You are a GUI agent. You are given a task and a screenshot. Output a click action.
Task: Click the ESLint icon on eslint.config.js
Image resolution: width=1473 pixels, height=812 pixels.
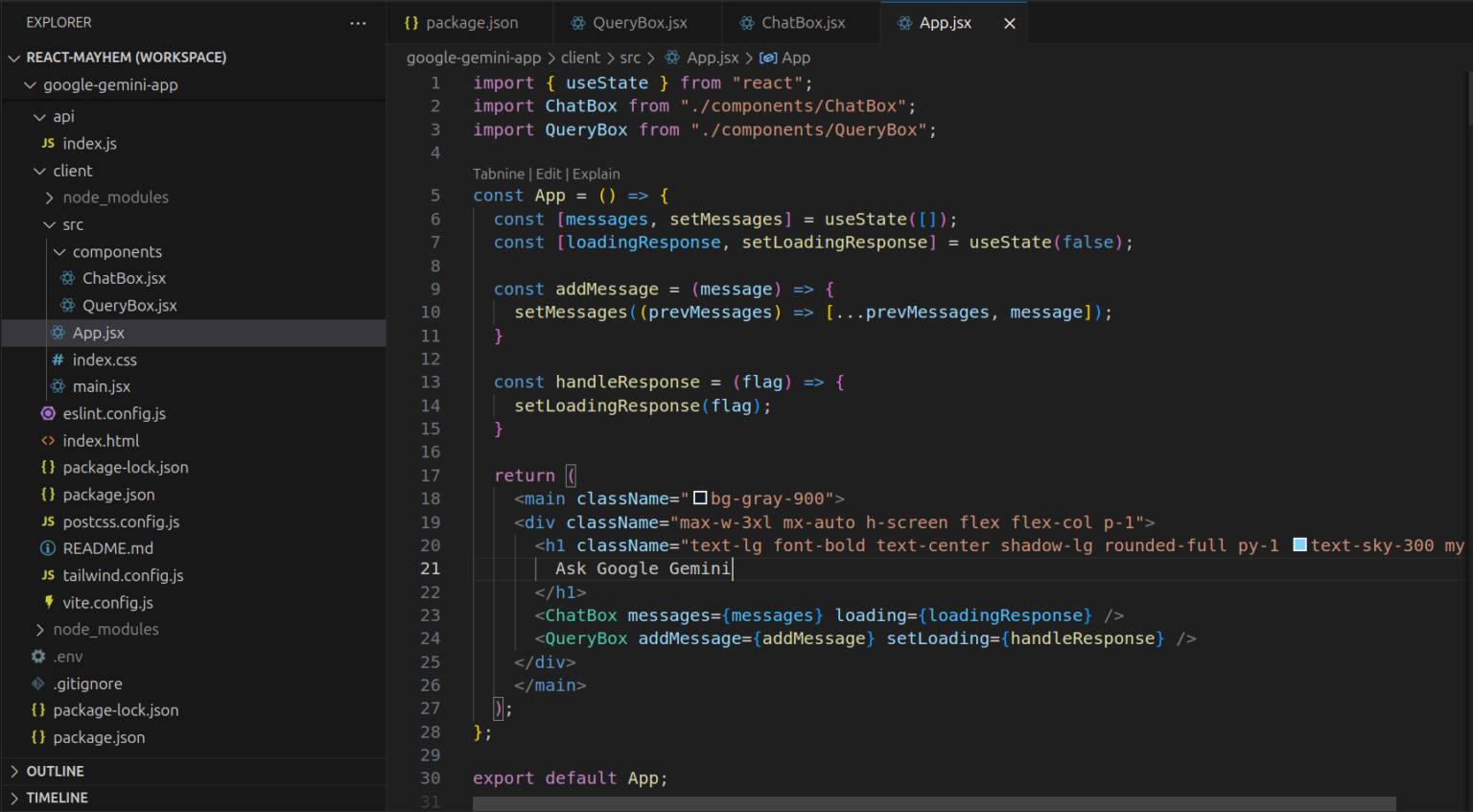[x=47, y=413]
